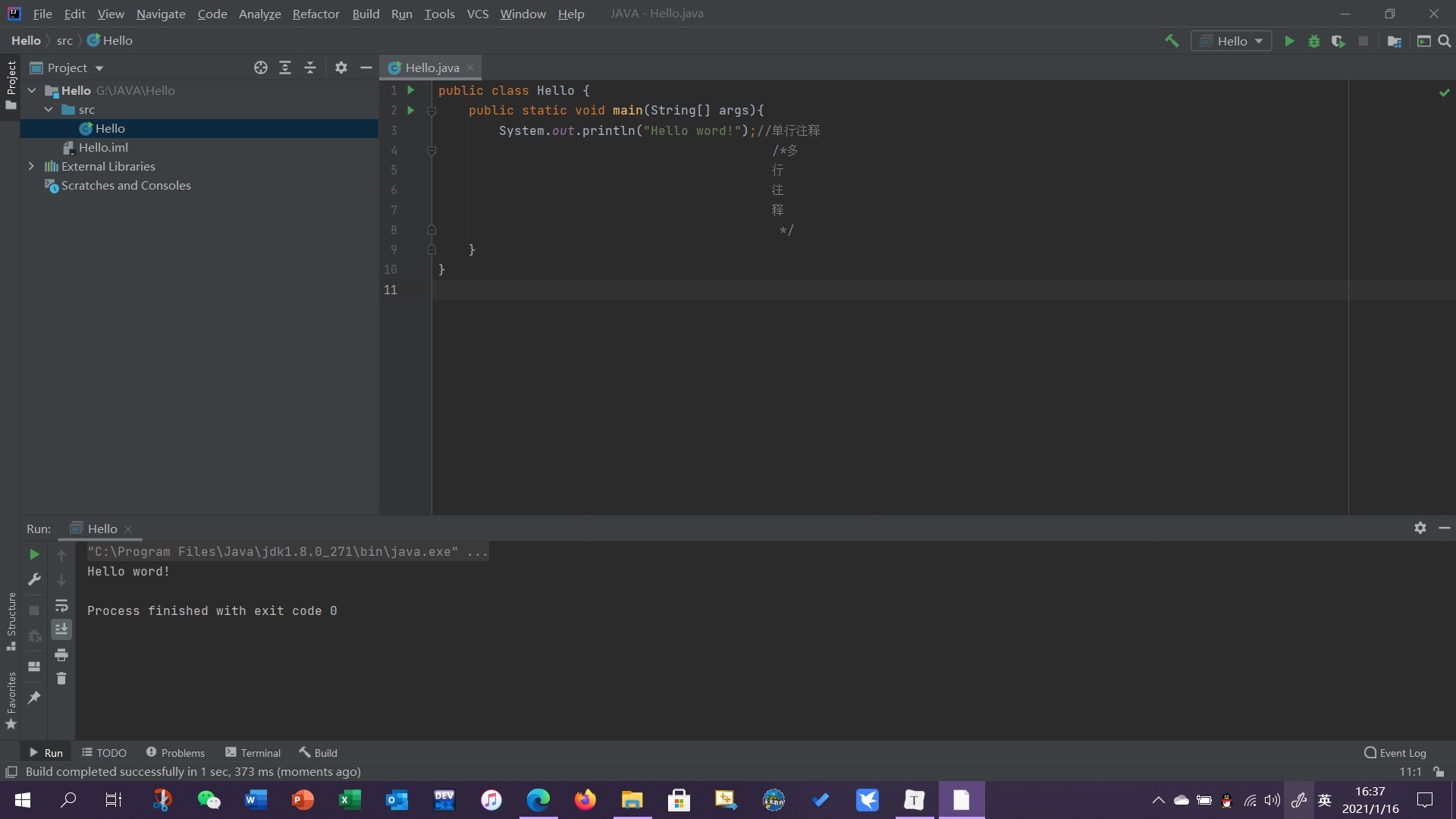This screenshot has height=819, width=1456.
Task: Open Project Structure dialog icon
Action: tap(1394, 41)
